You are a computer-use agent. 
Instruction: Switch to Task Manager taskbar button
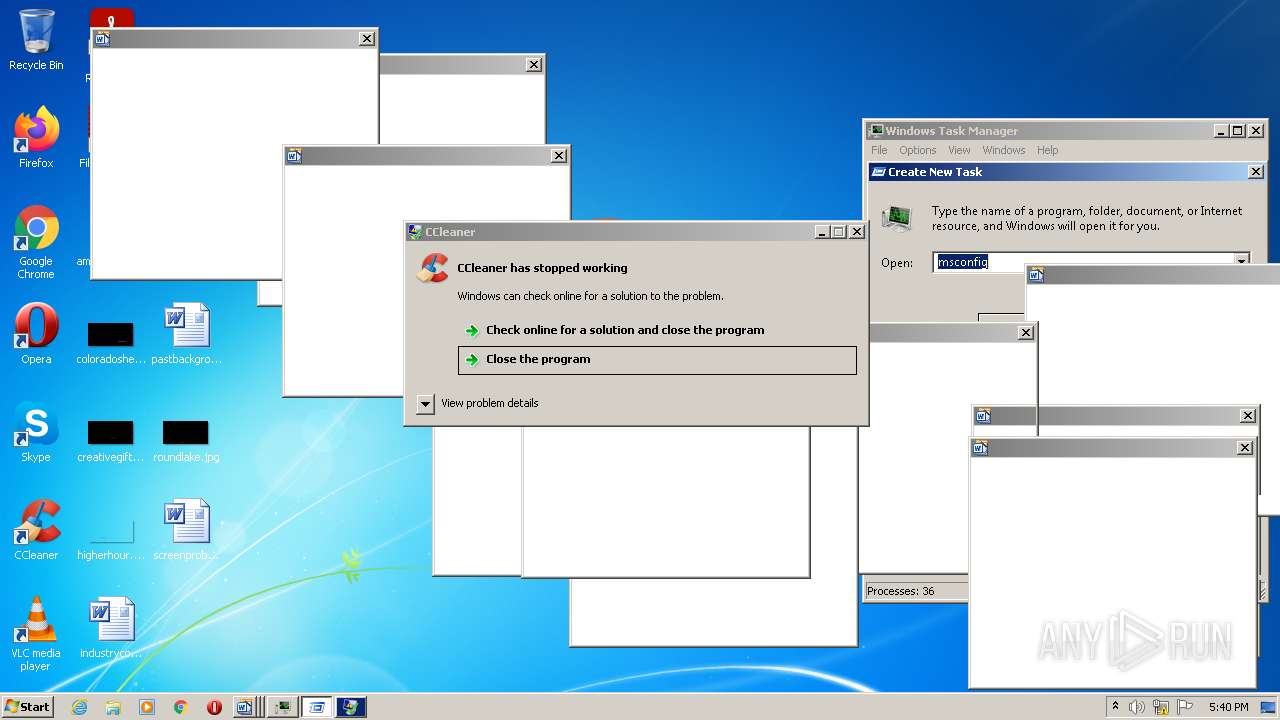(x=283, y=707)
